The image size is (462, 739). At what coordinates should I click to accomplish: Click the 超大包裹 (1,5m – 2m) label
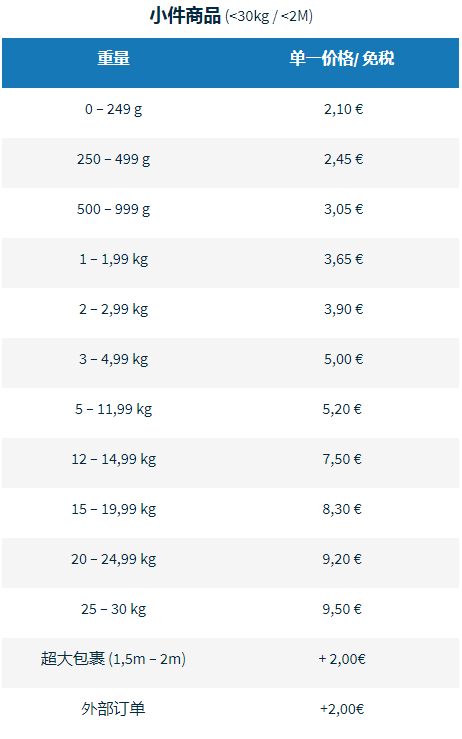click(113, 659)
